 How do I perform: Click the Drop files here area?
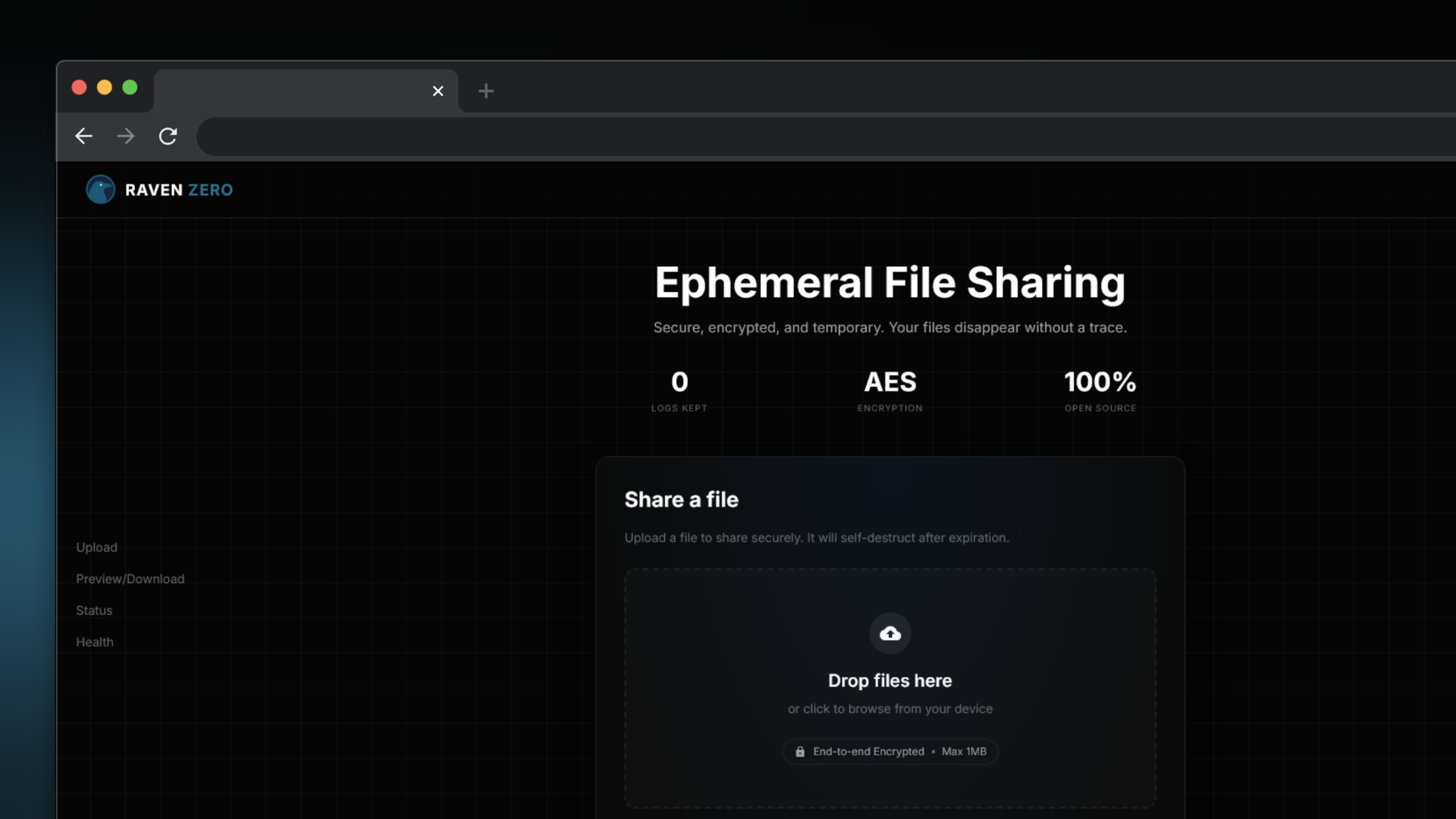[890, 680]
